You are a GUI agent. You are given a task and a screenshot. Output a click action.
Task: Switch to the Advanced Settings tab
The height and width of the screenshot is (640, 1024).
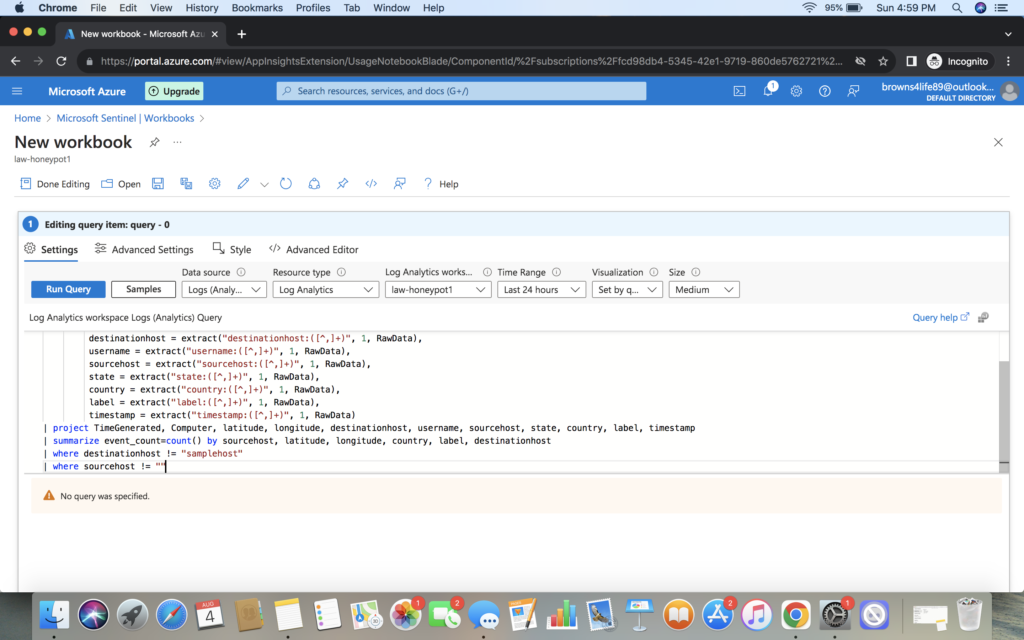pos(144,249)
